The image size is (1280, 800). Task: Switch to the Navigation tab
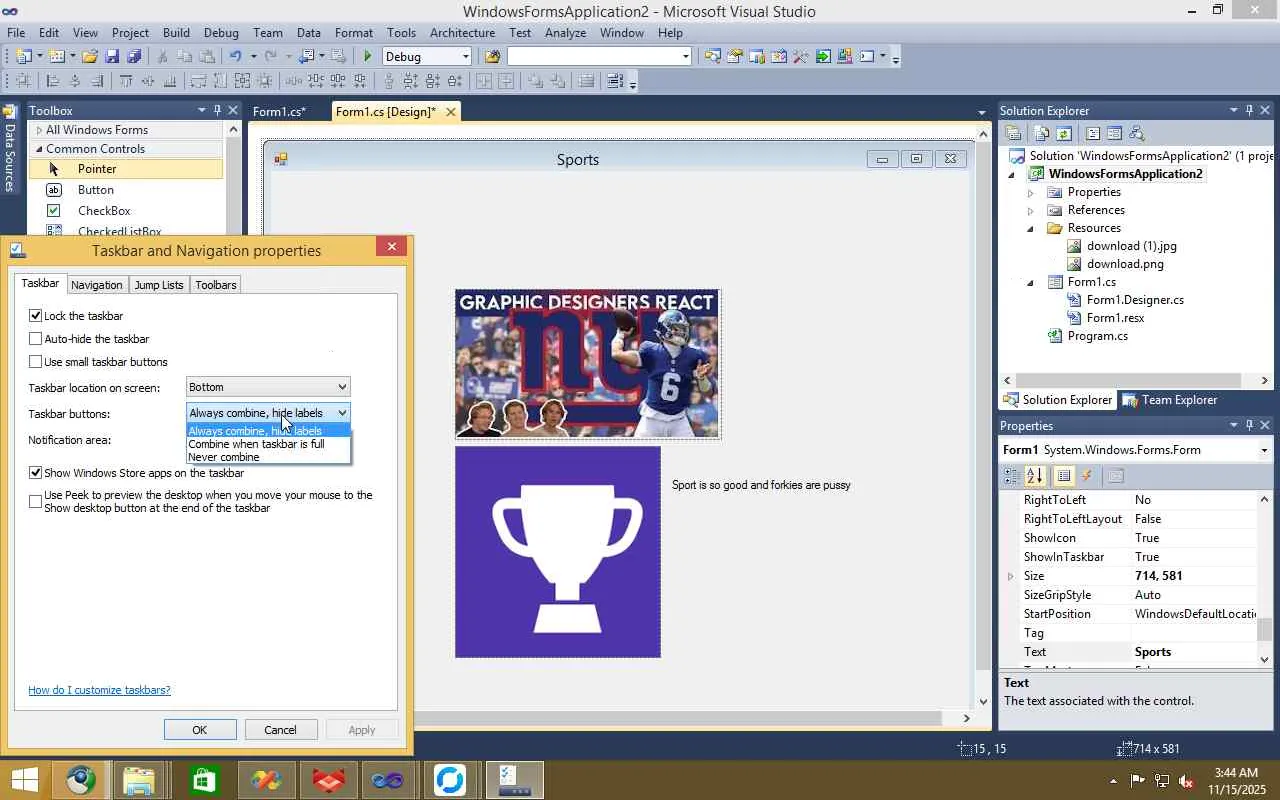(x=97, y=285)
